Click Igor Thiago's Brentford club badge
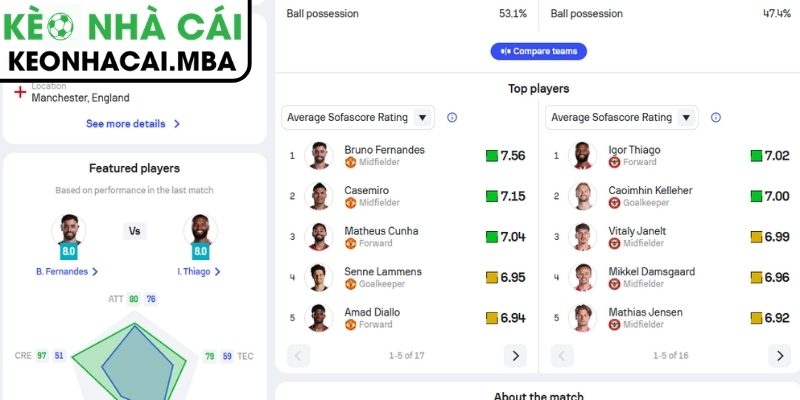This screenshot has height=400, width=800. pyautogui.click(x=614, y=162)
